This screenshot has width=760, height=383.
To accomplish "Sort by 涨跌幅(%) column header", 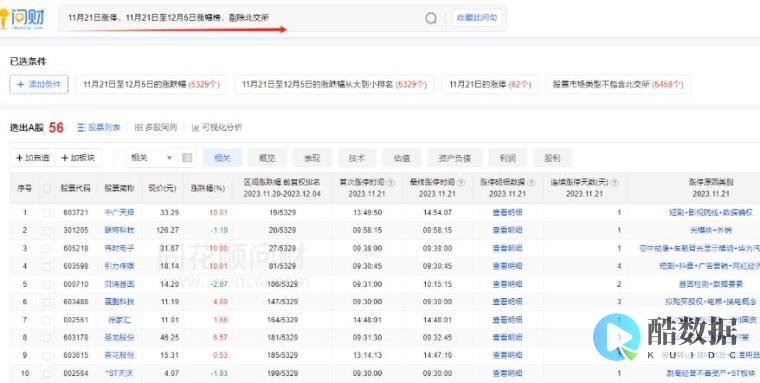I will pyautogui.click(x=208, y=188).
